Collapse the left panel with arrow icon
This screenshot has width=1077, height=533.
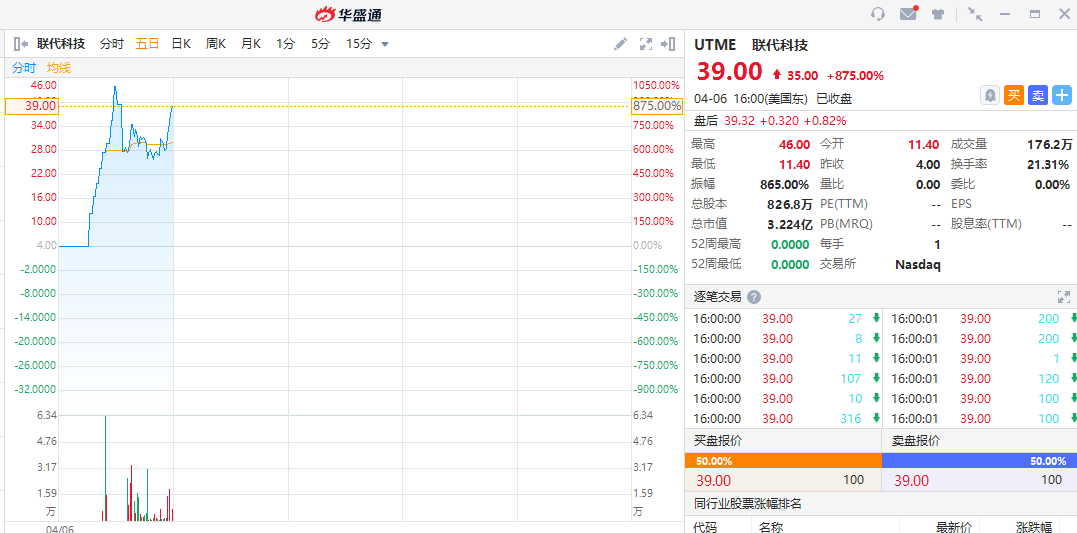(x=20, y=44)
